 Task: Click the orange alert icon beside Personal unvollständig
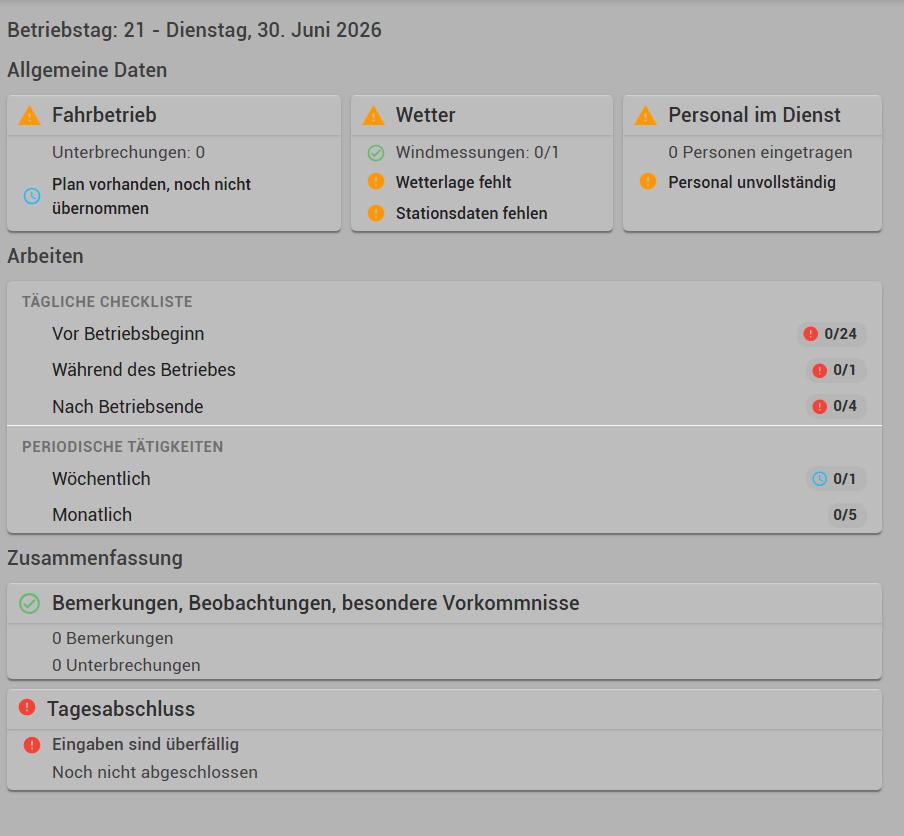point(647,181)
